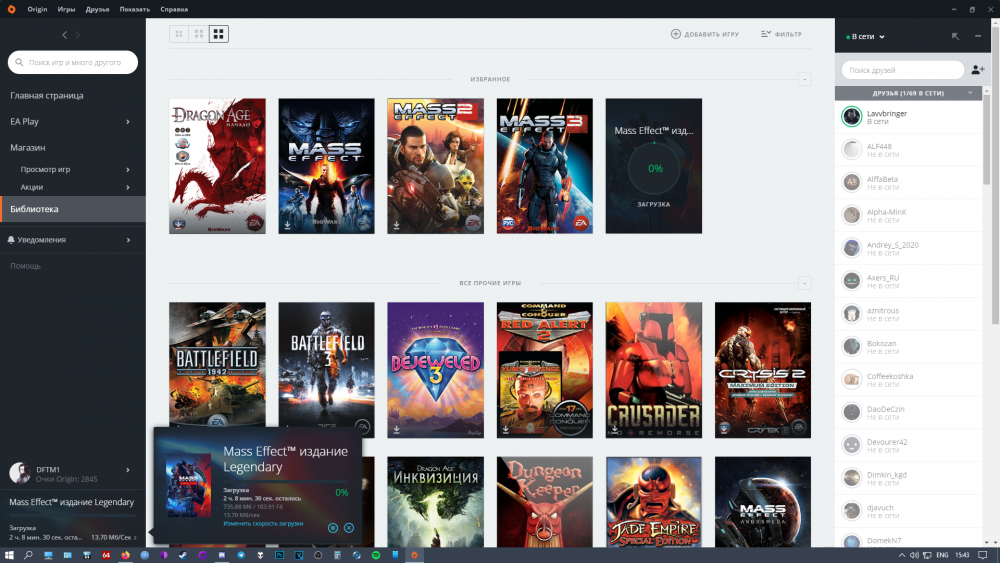Select large tile view

(219, 34)
